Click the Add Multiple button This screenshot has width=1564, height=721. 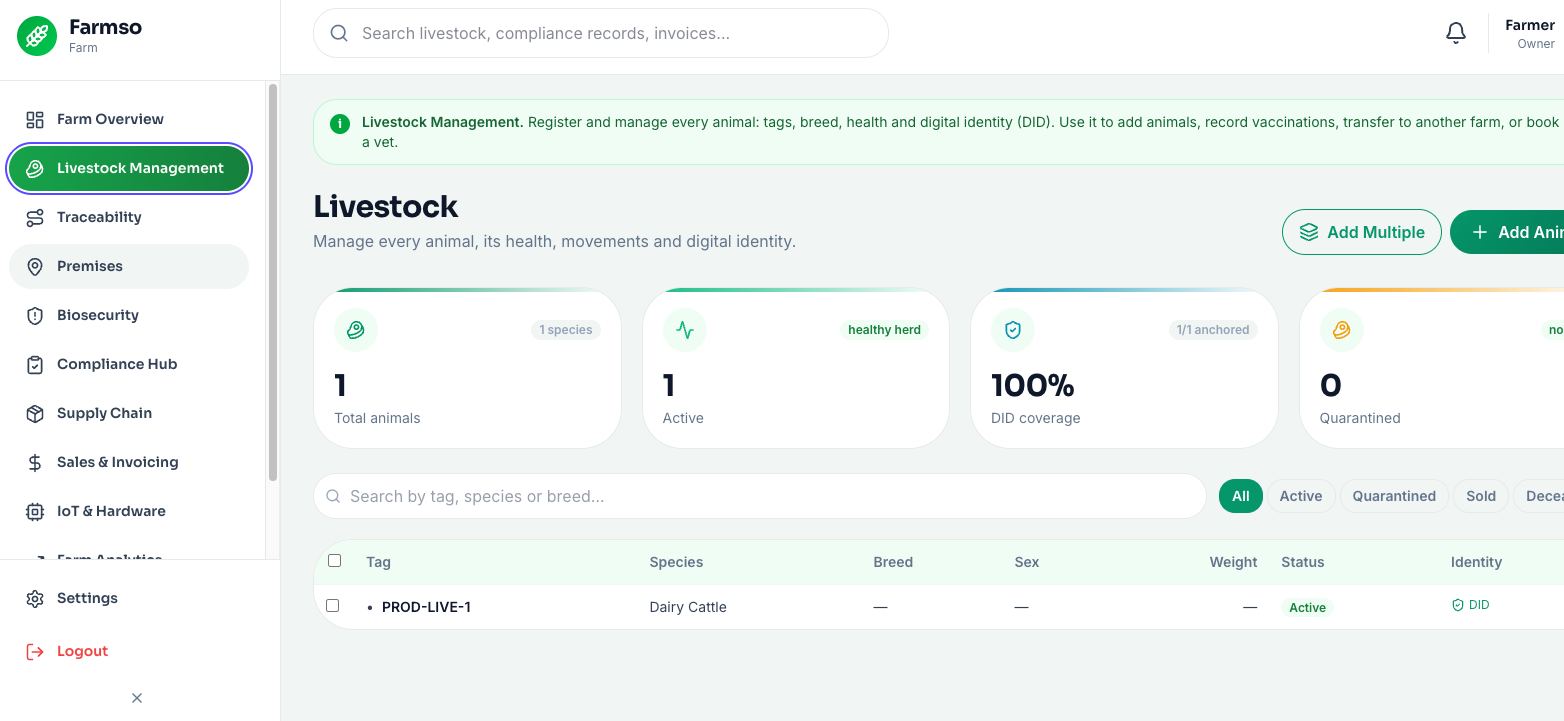tap(1362, 233)
